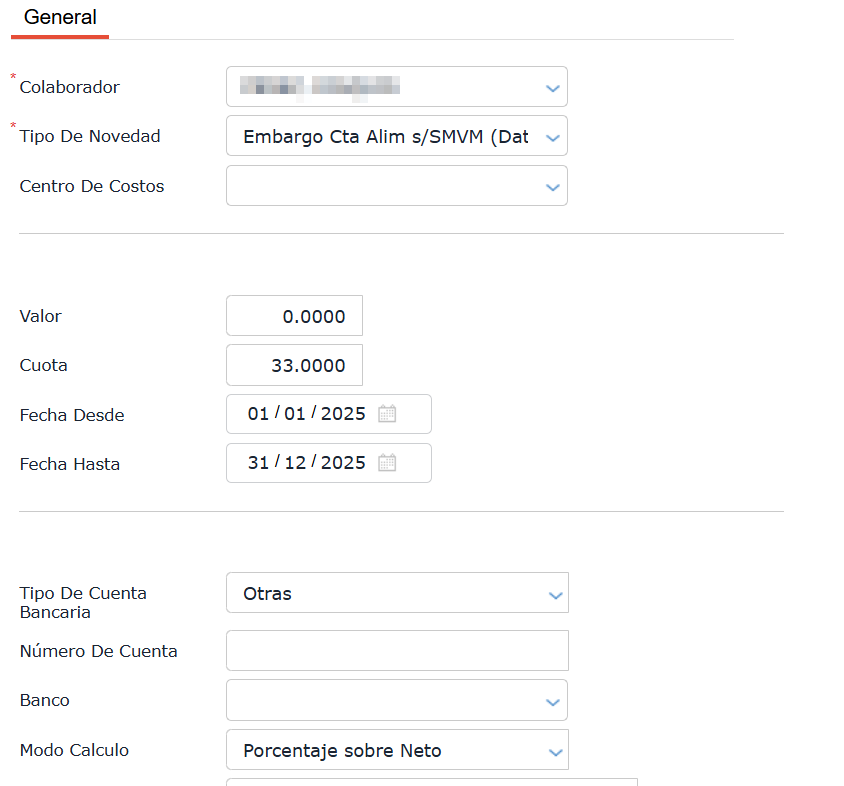Expand the Banco dropdown
Image resolution: width=844 pixels, height=786 pixels.
[552, 701]
